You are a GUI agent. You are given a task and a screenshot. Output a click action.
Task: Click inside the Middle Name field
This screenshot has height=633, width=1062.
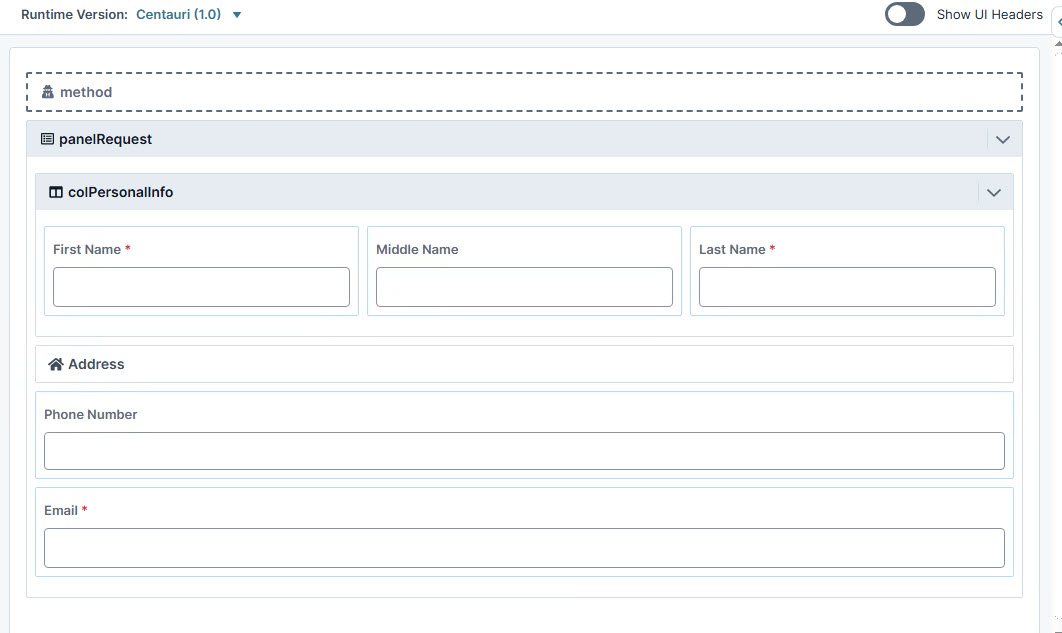[x=524, y=287]
